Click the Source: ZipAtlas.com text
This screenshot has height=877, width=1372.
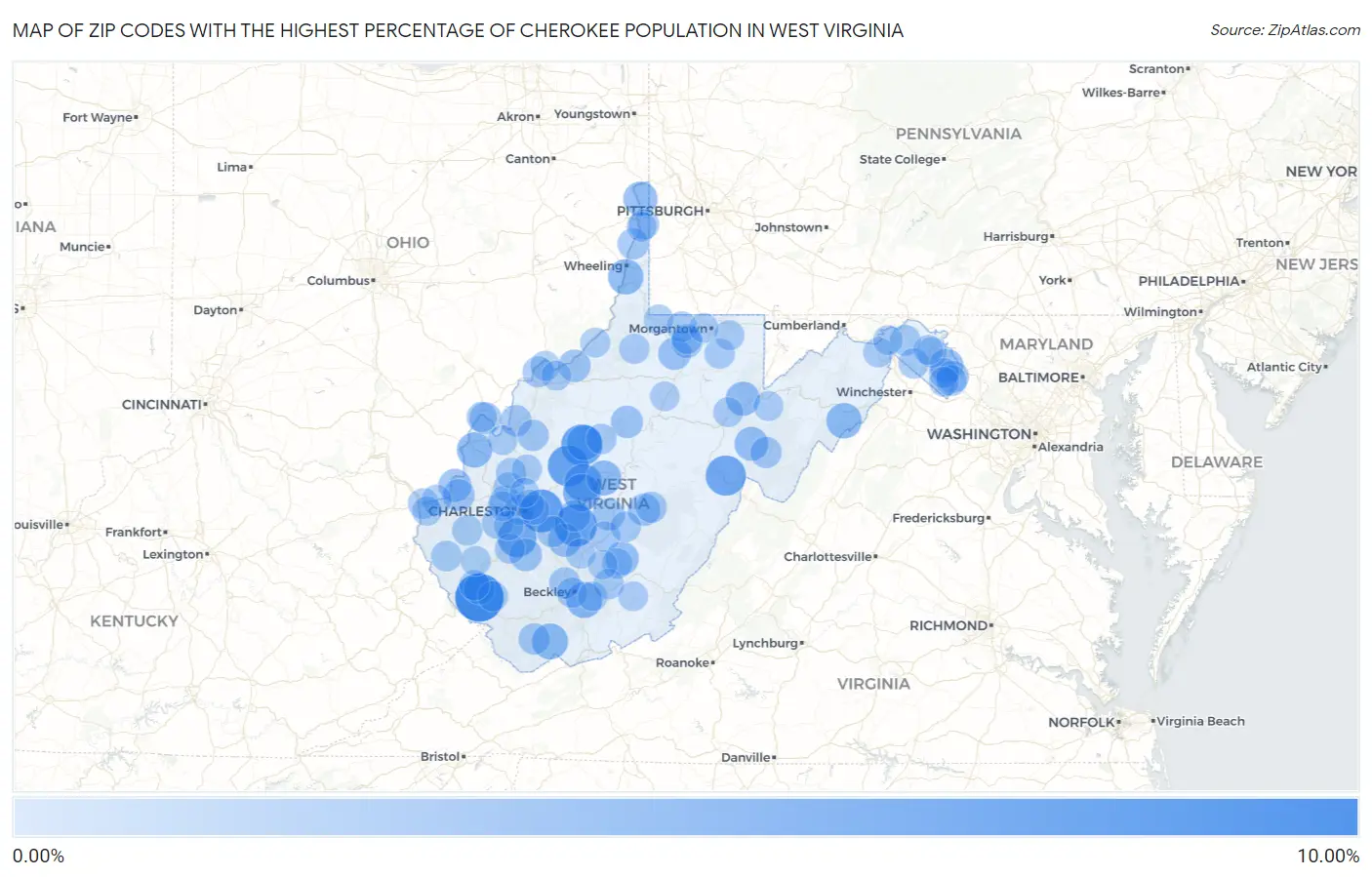point(1285,30)
